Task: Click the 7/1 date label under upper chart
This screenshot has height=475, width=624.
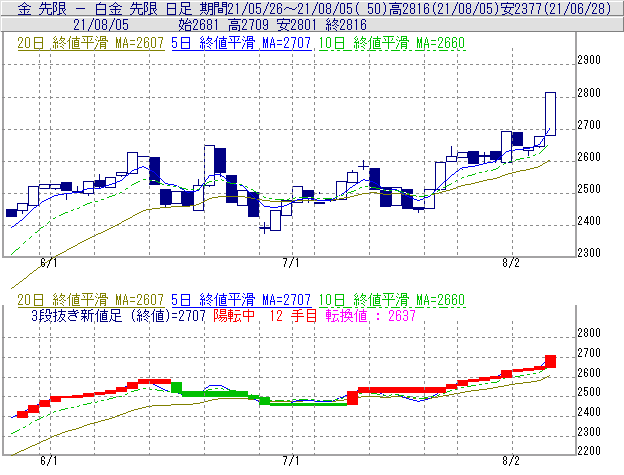Action: (291, 263)
